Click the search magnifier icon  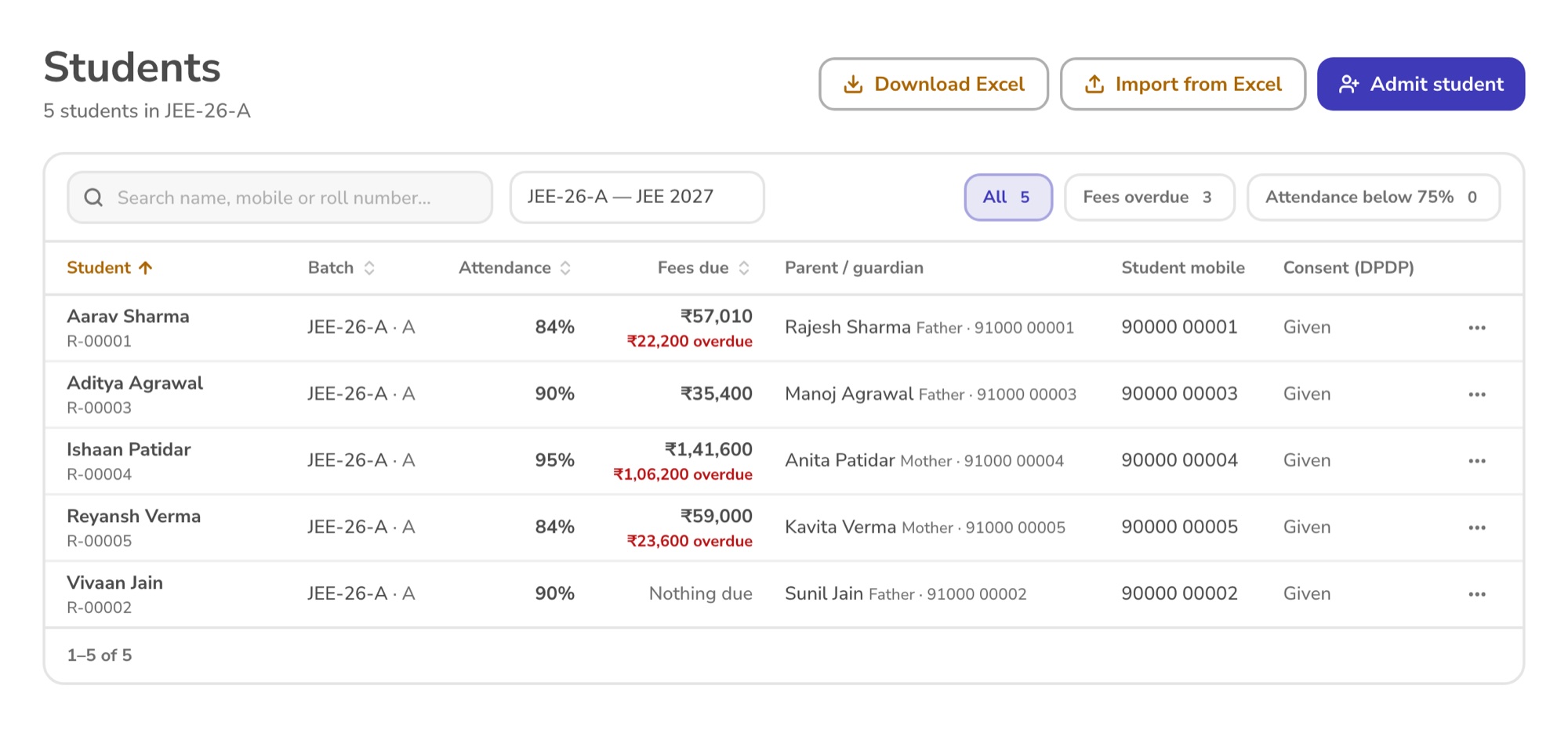[x=93, y=198]
